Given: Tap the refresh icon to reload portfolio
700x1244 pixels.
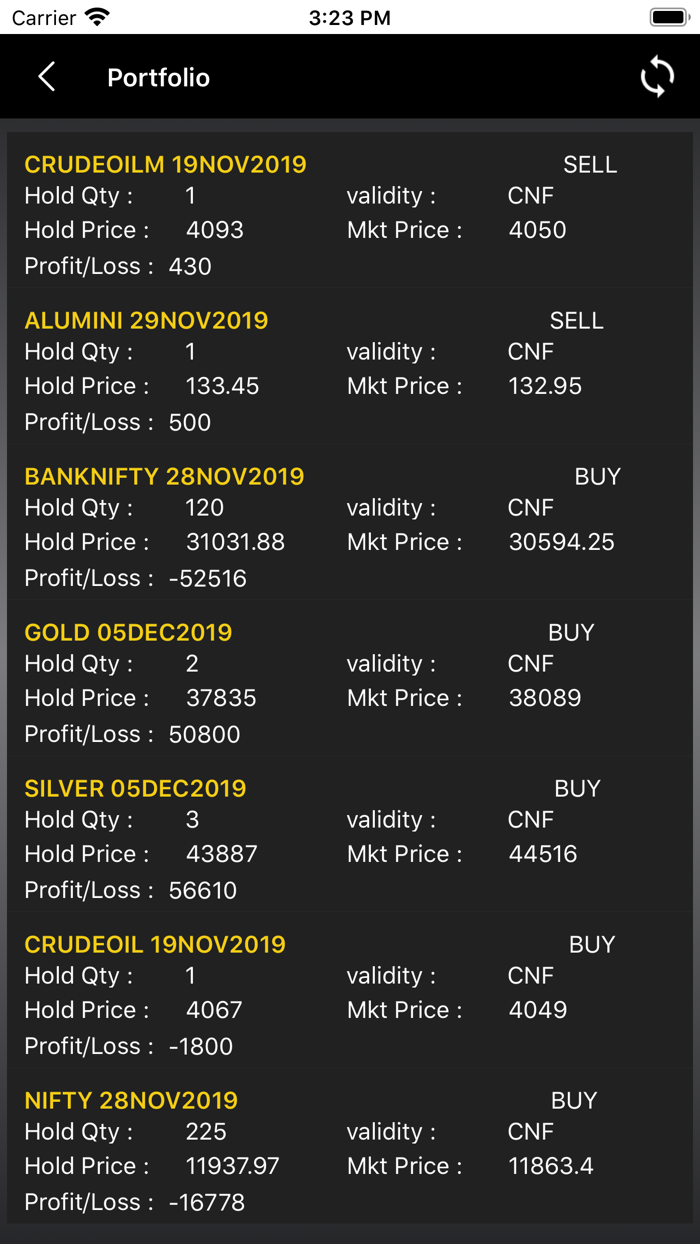Looking at the screenshot, I should 656,76.
